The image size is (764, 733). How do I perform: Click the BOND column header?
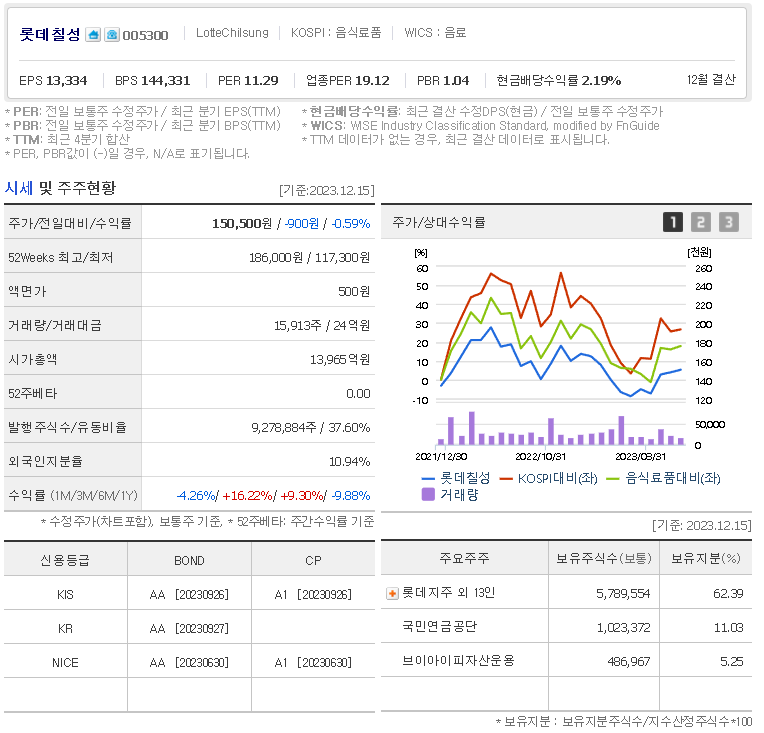click(189, 560)
